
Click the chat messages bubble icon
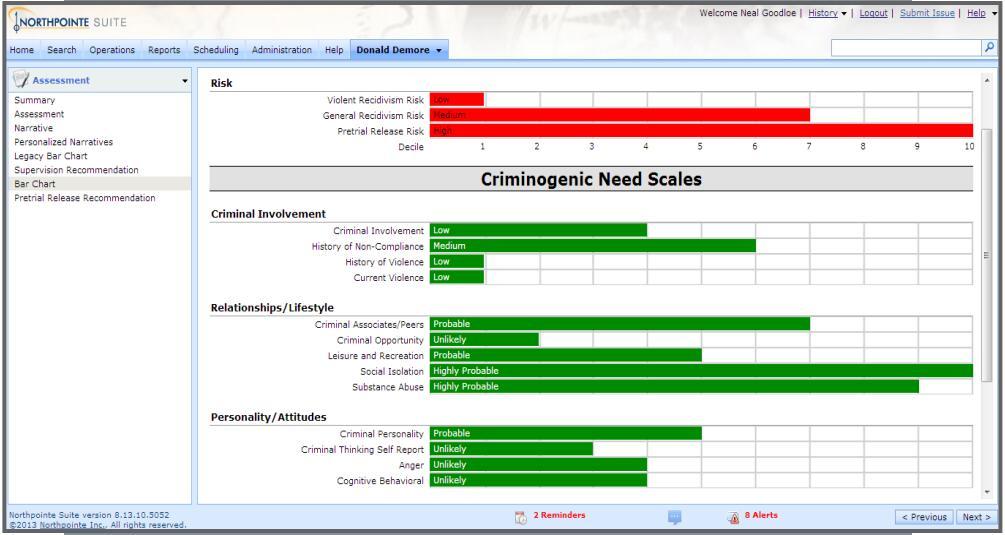pos(674,517)
